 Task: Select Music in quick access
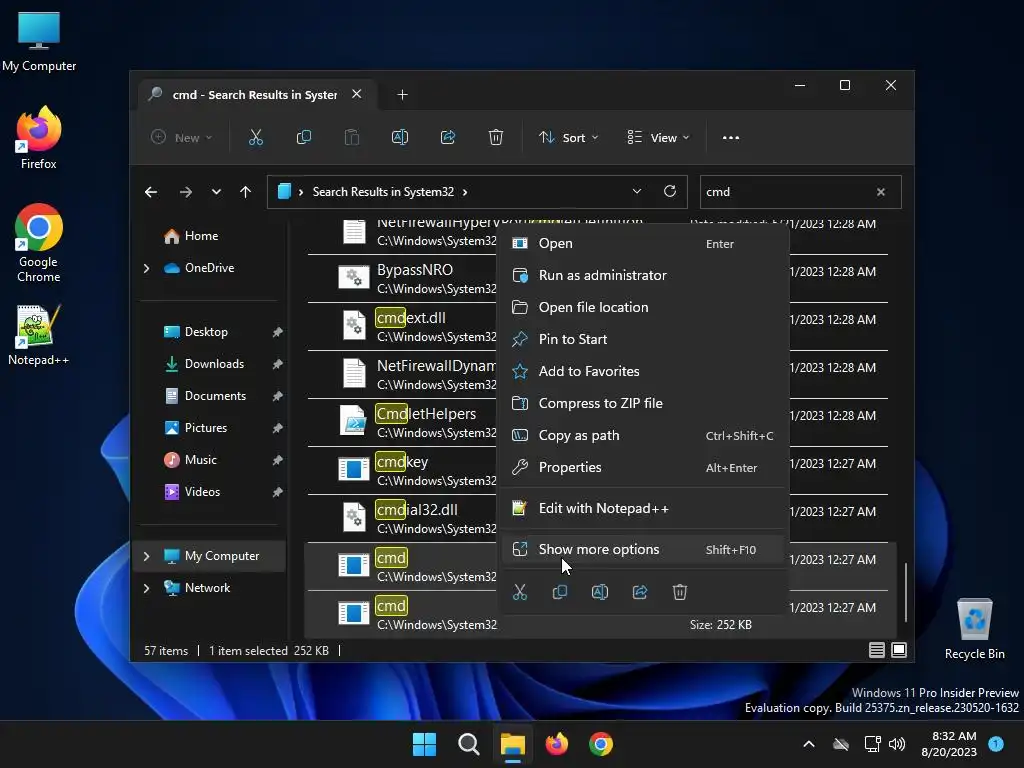pos(209,460)
